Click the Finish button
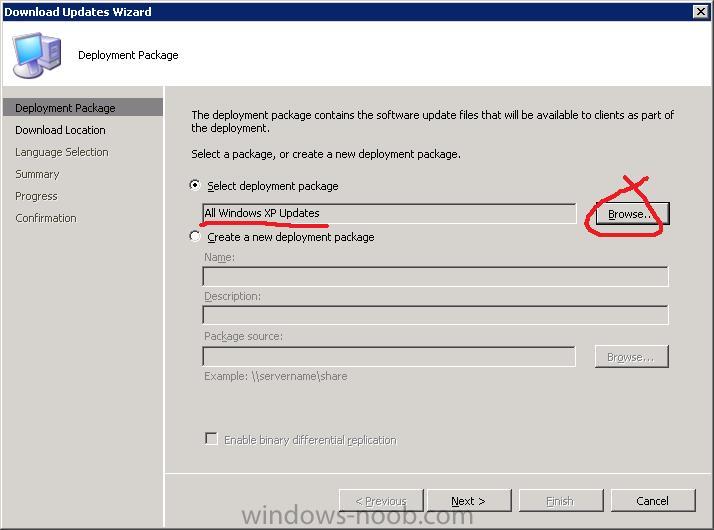Image resolution: width=714 pixels, height=530 pixels. [x=561, y=501]
